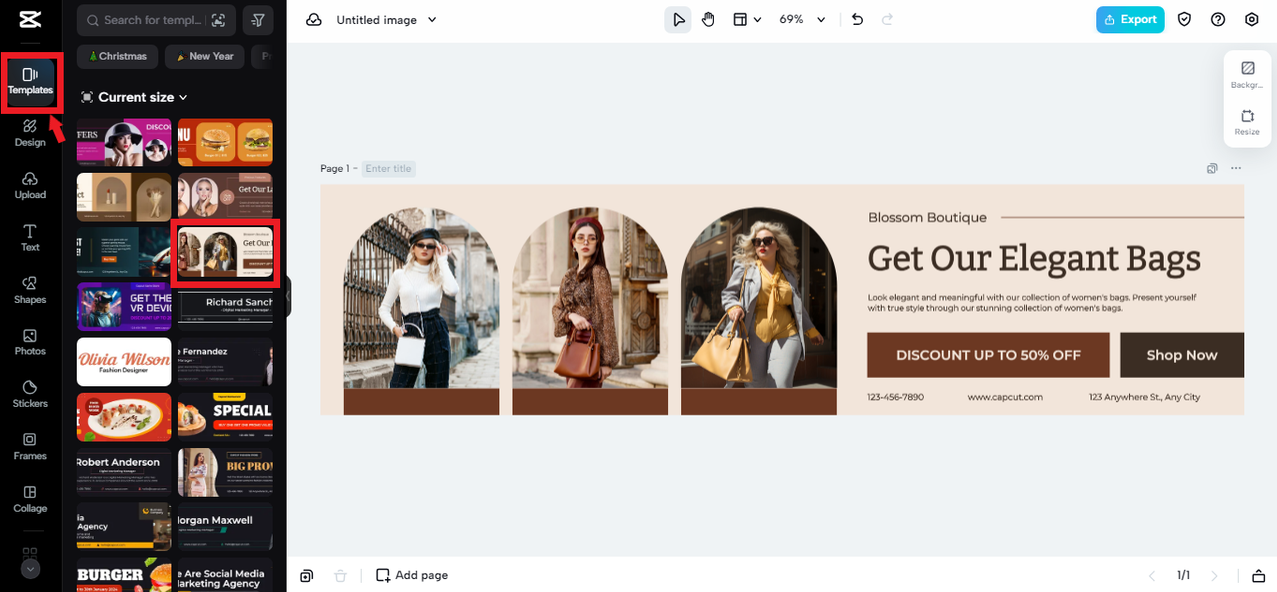Open page more options ellipsis
This screenshot has height=592, width=1277.
[1236, 168]
